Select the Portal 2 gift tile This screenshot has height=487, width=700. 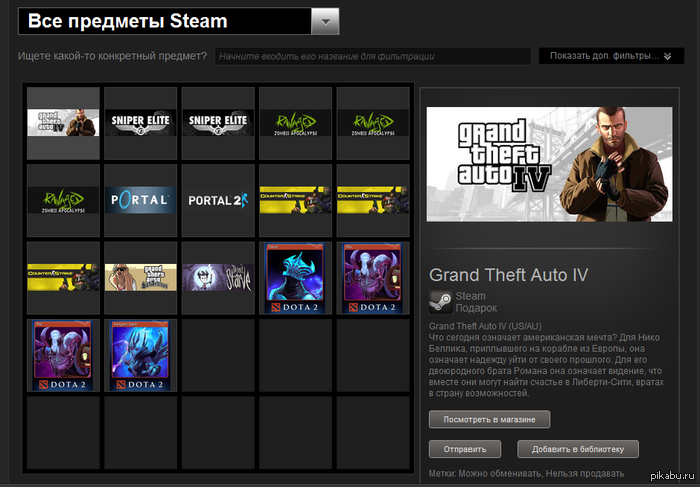click(218, 200)
